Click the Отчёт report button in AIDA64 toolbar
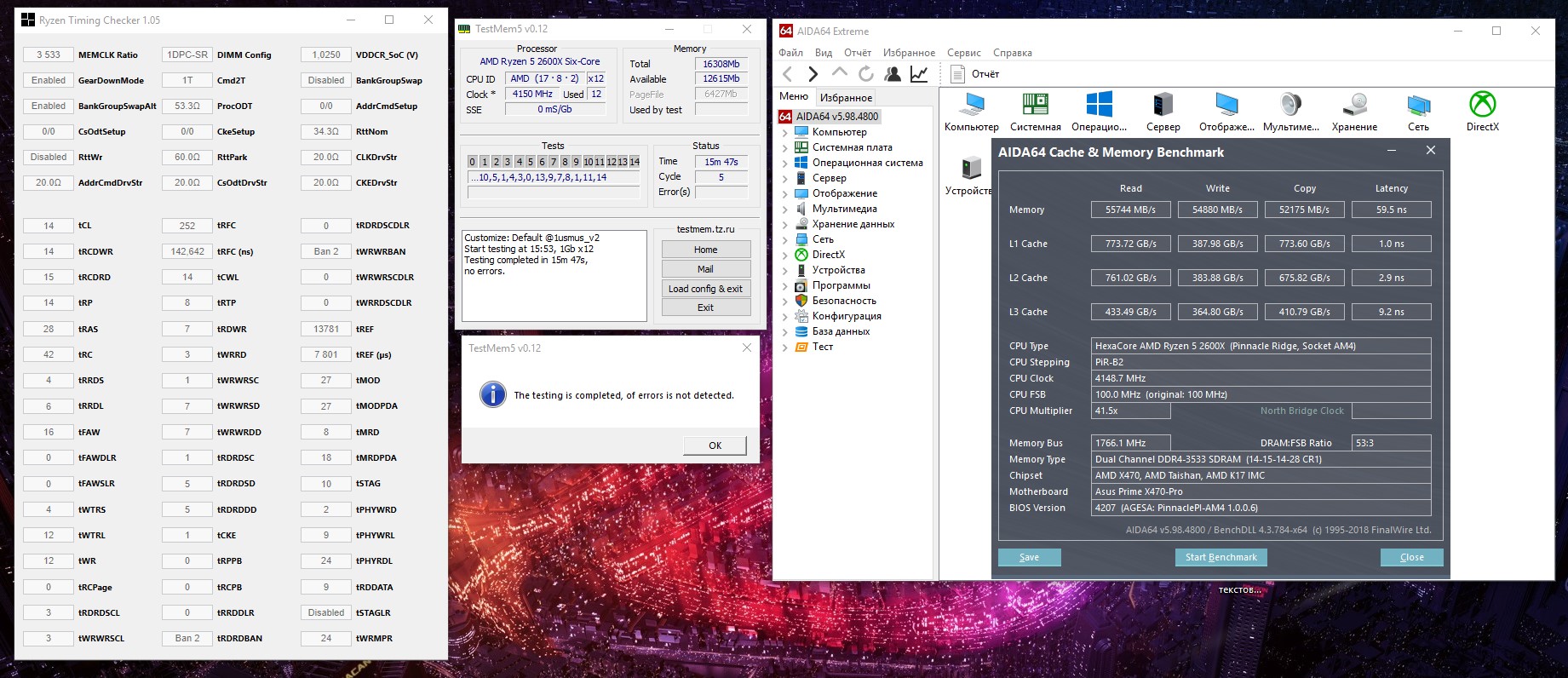This screenshot has width=1568, height=678. point(975,74)
